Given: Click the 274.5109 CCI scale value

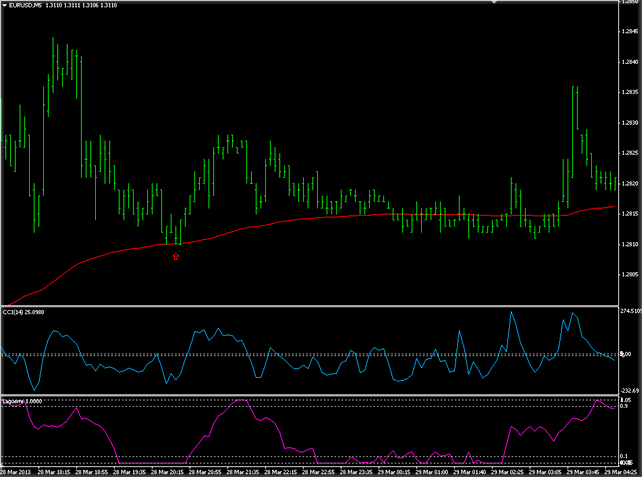Looking at the screenshot, I should click(x=629, y=312).
